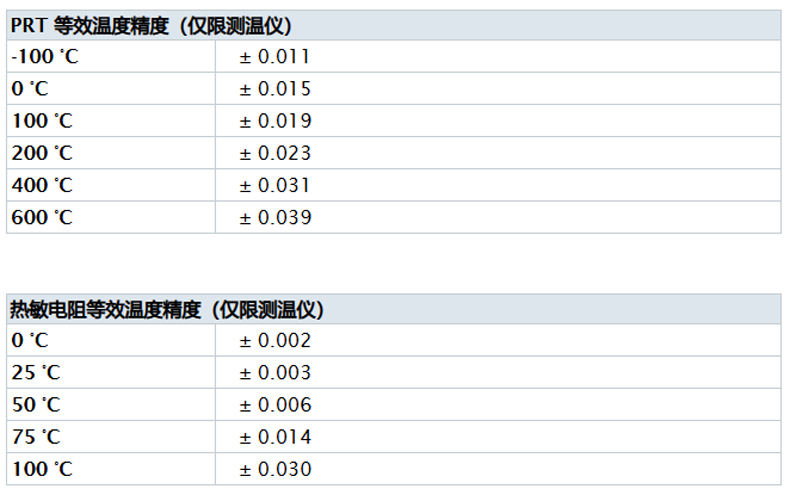Image resolution: width=790 pixels, height=495 pixels.
Task: Select the -100 °C temperature cell
Action: pos(45,57)
